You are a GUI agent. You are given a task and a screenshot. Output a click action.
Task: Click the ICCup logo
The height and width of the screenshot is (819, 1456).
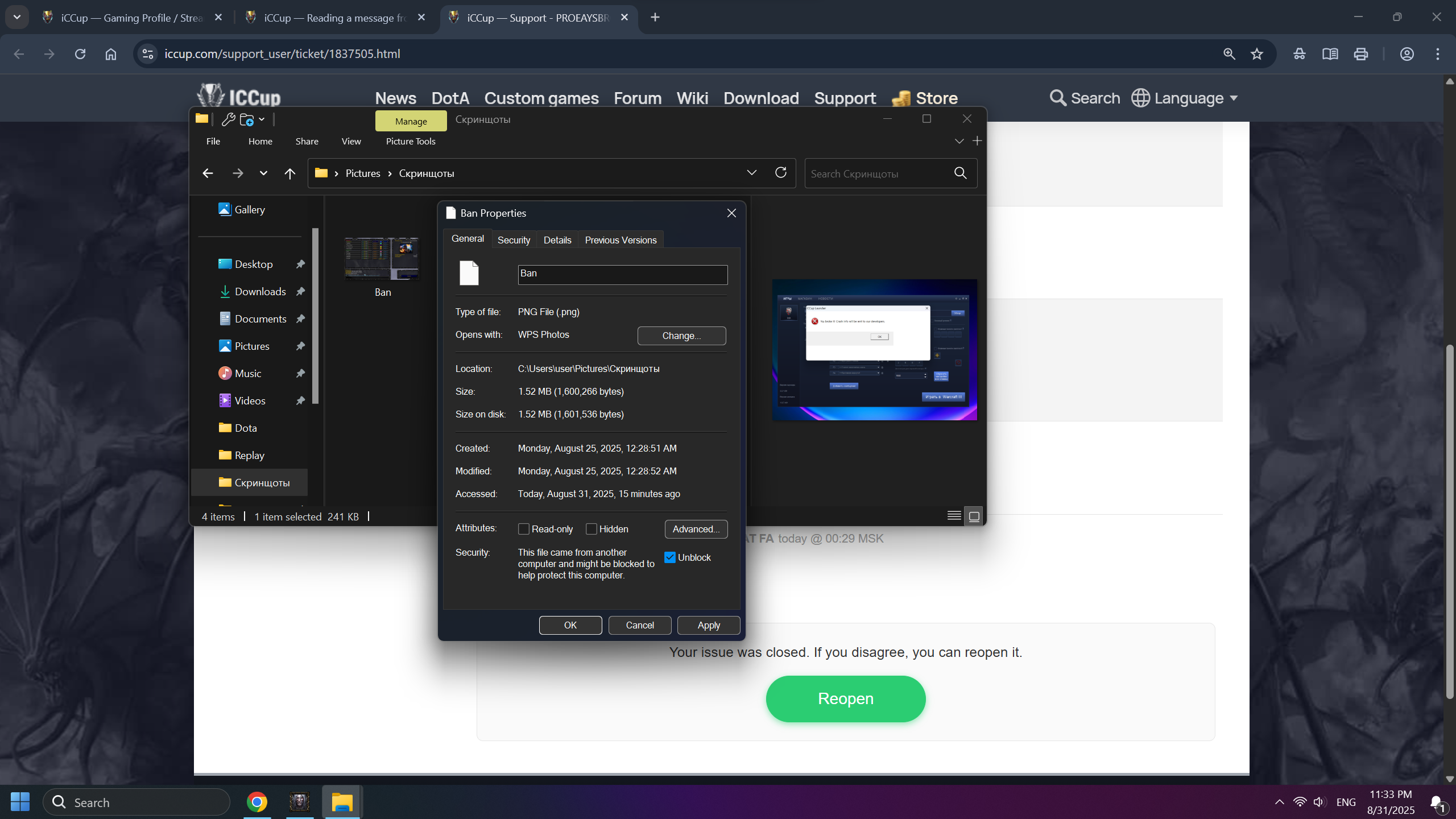coord(239,96)
